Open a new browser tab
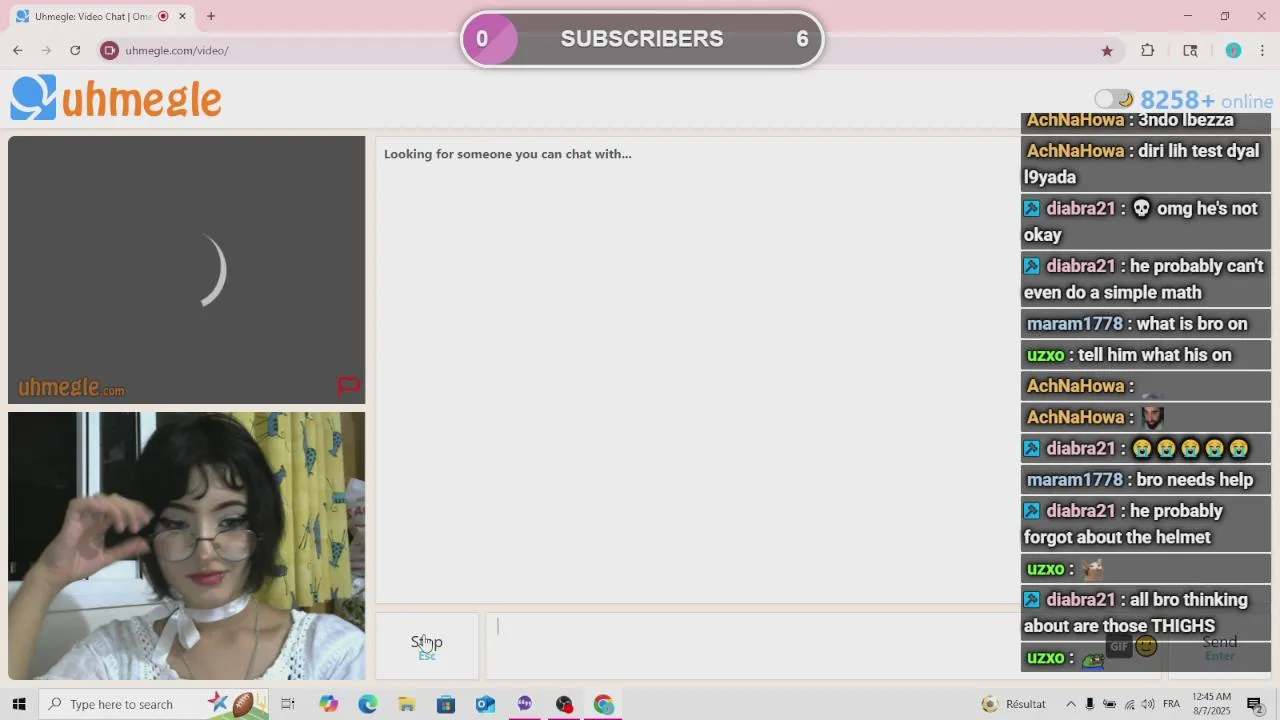 [x=211, y=16]
